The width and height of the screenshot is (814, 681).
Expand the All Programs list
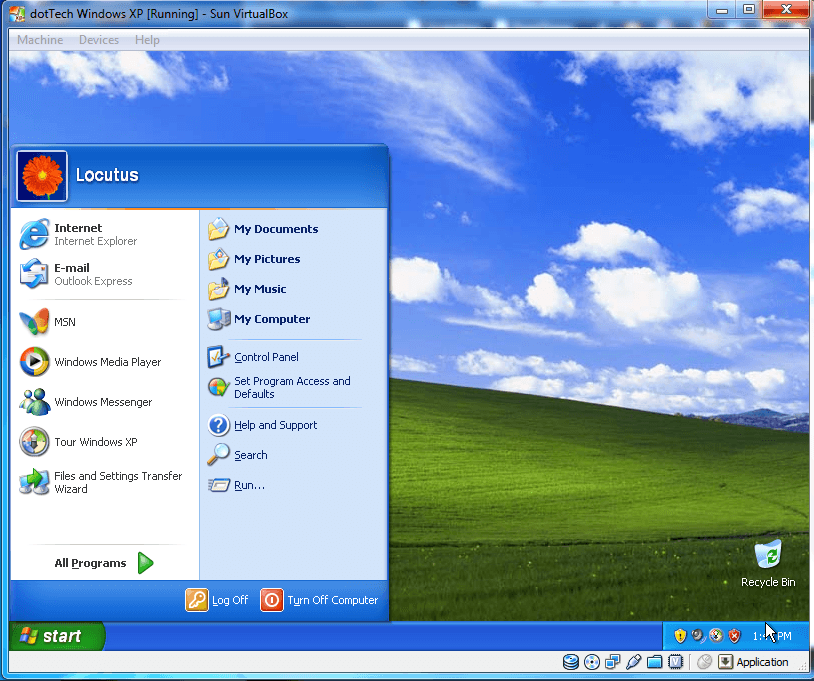tap(103, 563)
